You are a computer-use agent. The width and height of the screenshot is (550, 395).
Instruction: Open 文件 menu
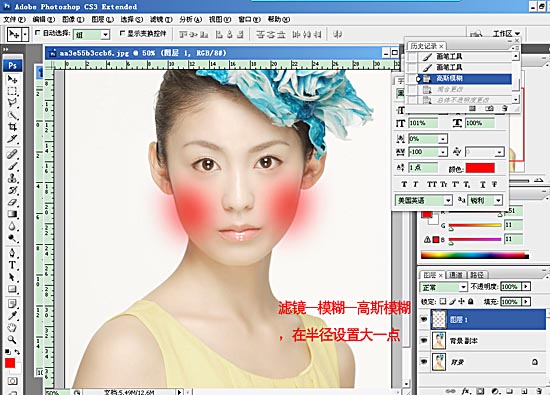click(14, 19)
